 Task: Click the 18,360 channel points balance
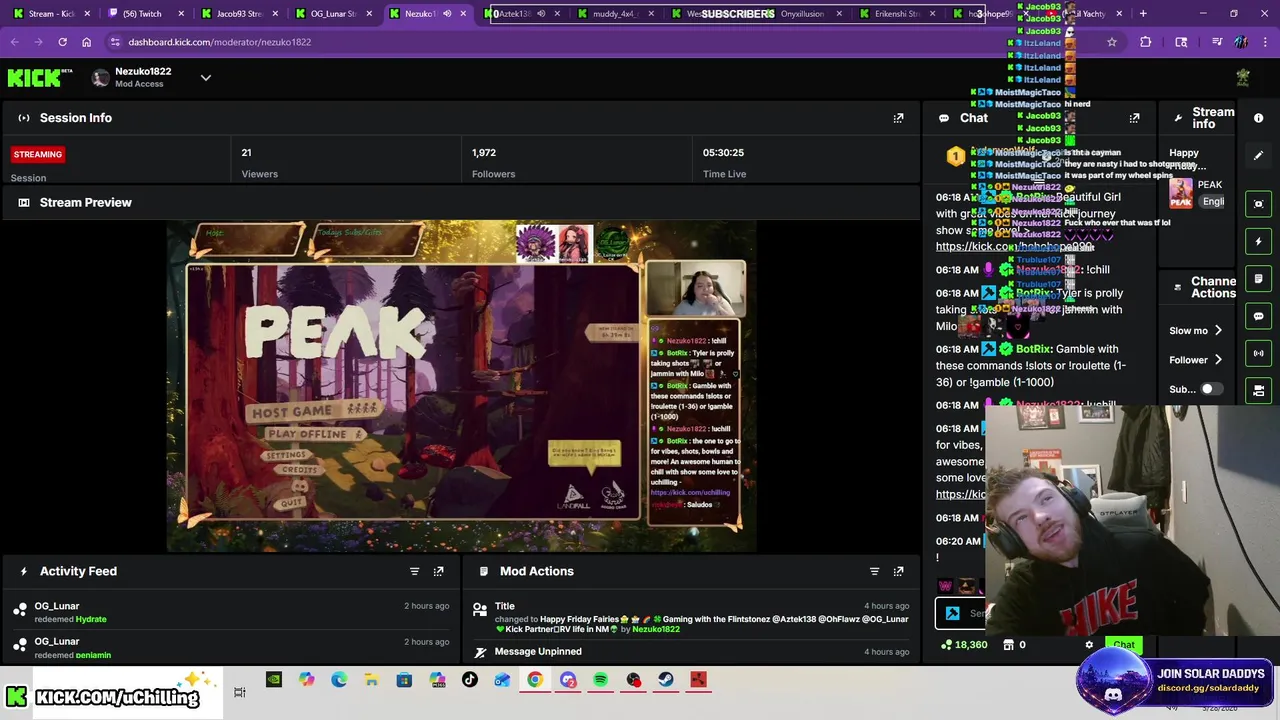(963, 645)
